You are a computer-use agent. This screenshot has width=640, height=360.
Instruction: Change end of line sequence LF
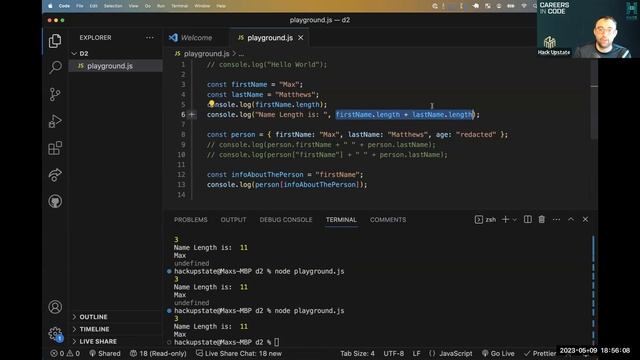[x=416, y=353]
